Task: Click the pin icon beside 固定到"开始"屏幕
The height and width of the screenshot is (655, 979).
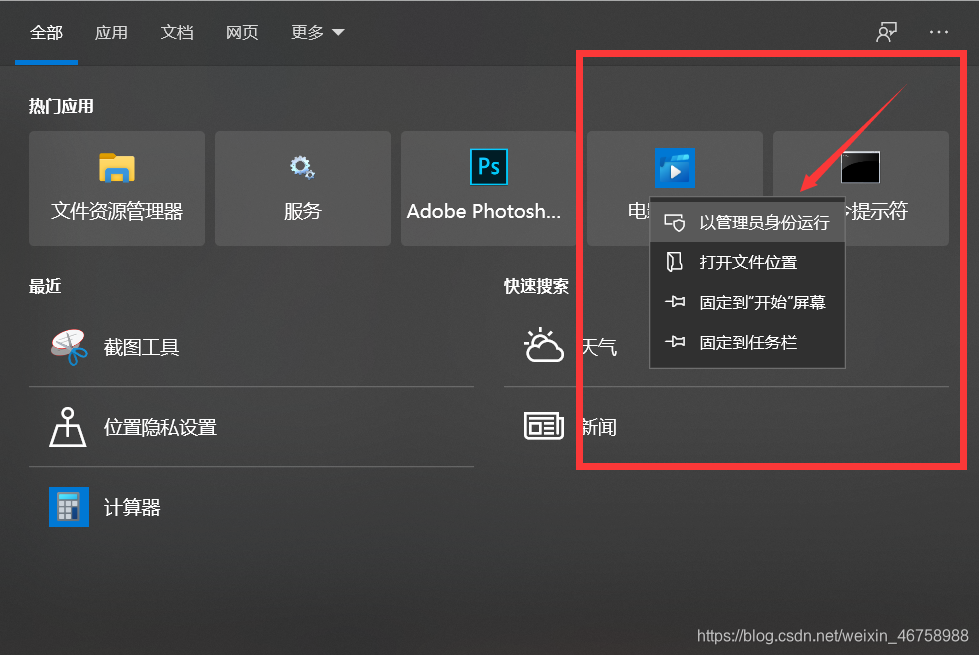Action: coord(675,302)
